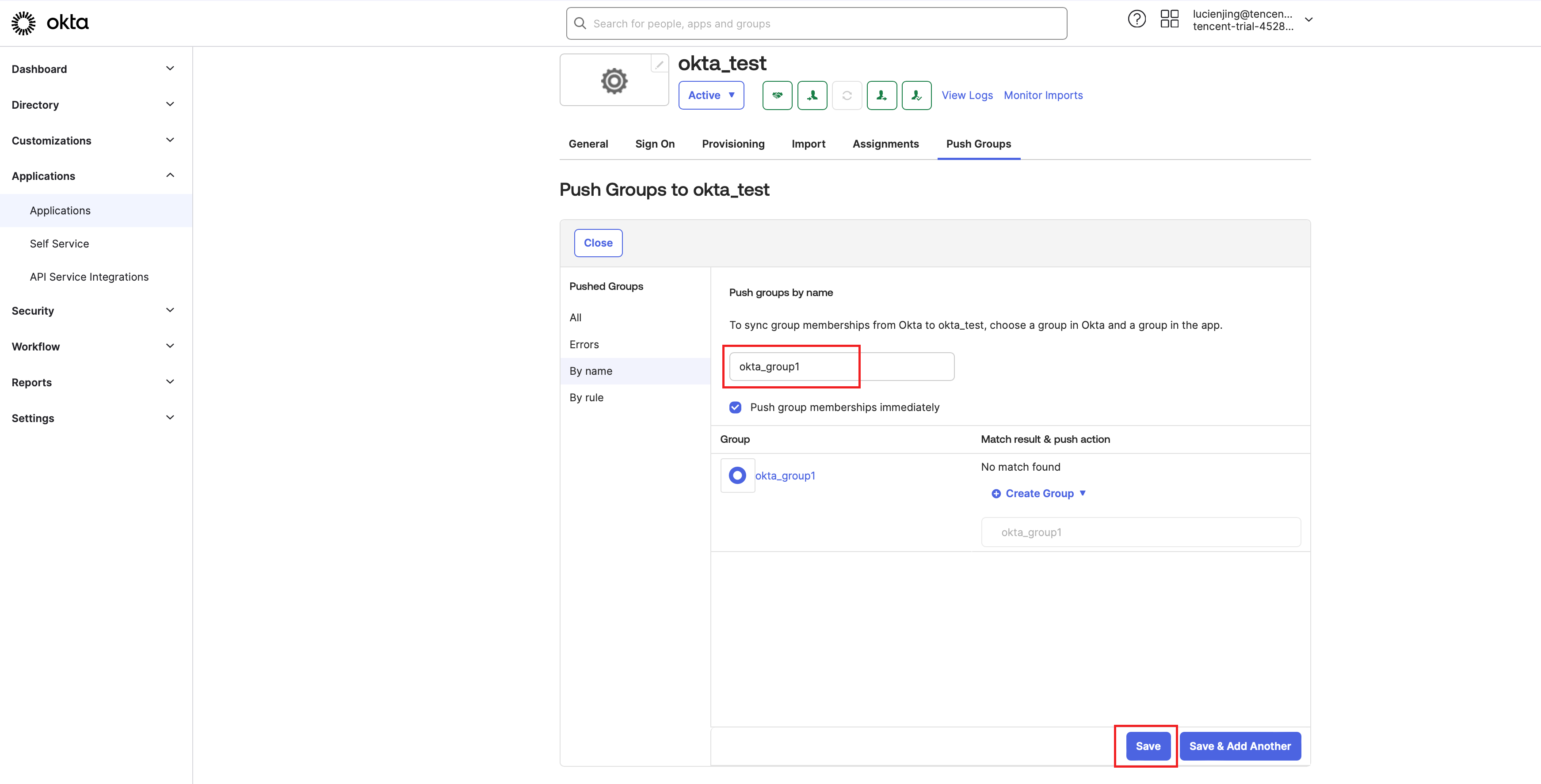
Task: Click the disabled sync refresh icon
Action: tap(847, 96)
